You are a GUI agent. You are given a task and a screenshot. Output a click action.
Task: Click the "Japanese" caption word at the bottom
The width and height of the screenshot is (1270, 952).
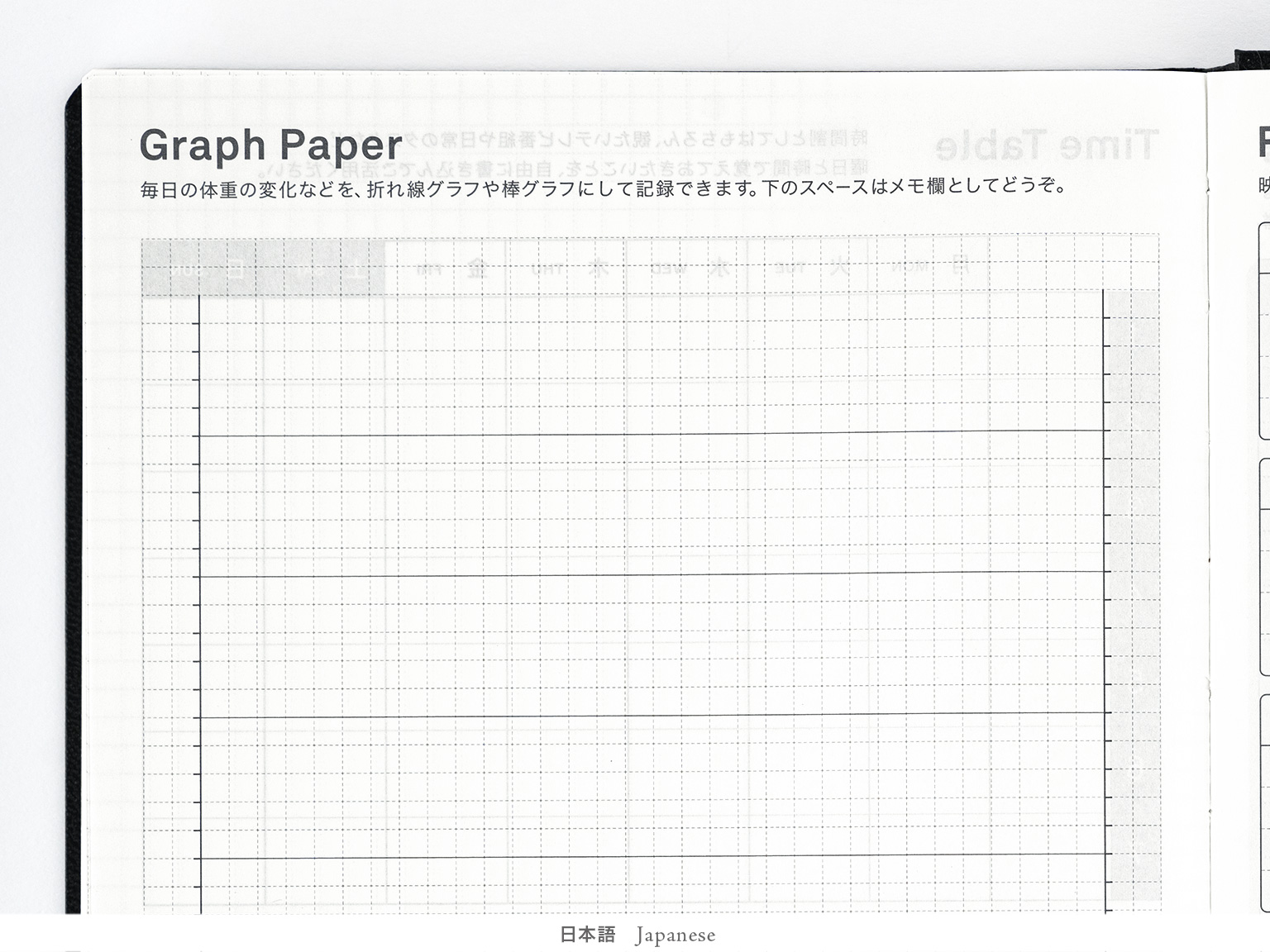pos(676,935)
